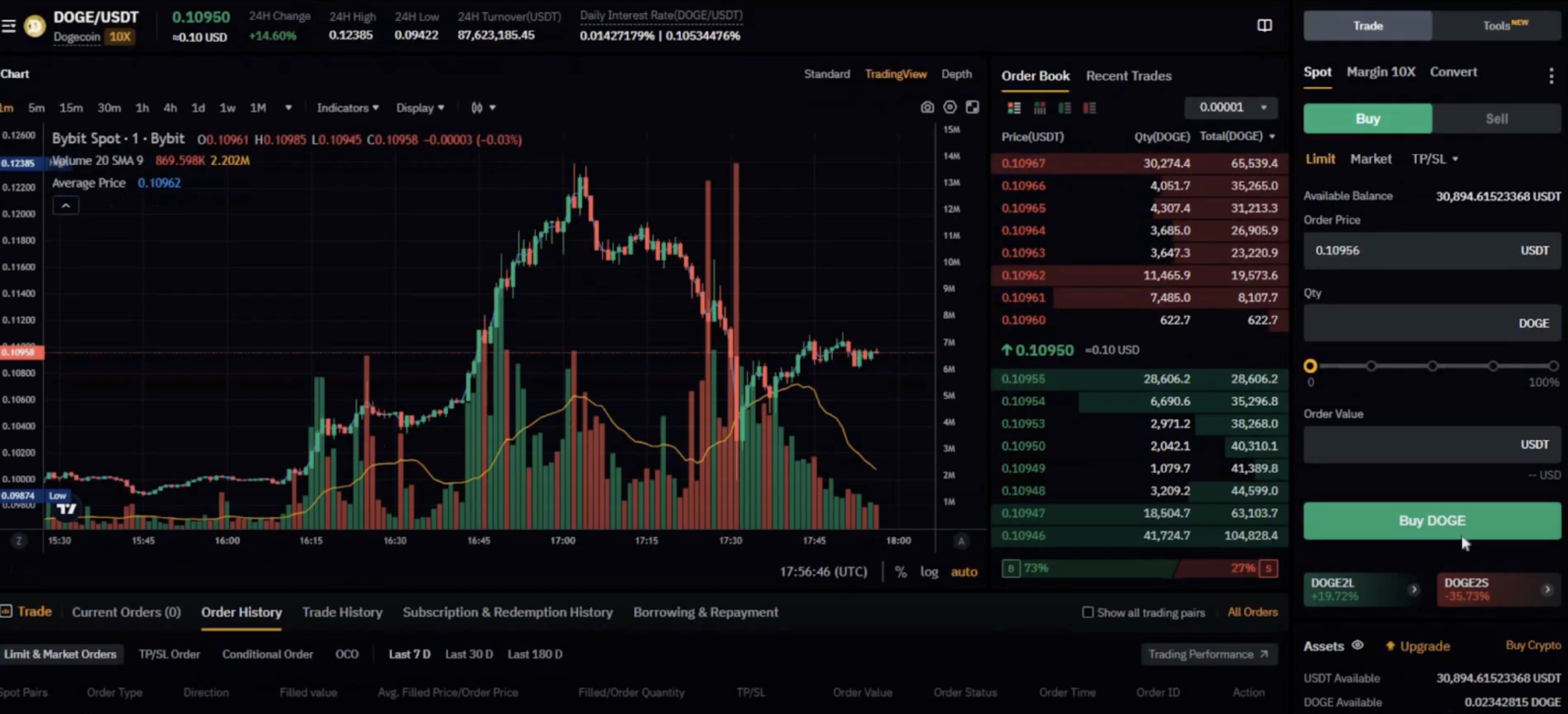Click the middle 50% slider point
The height and width of the screenshot is (714, 1568).
[x=1432, y=366]
